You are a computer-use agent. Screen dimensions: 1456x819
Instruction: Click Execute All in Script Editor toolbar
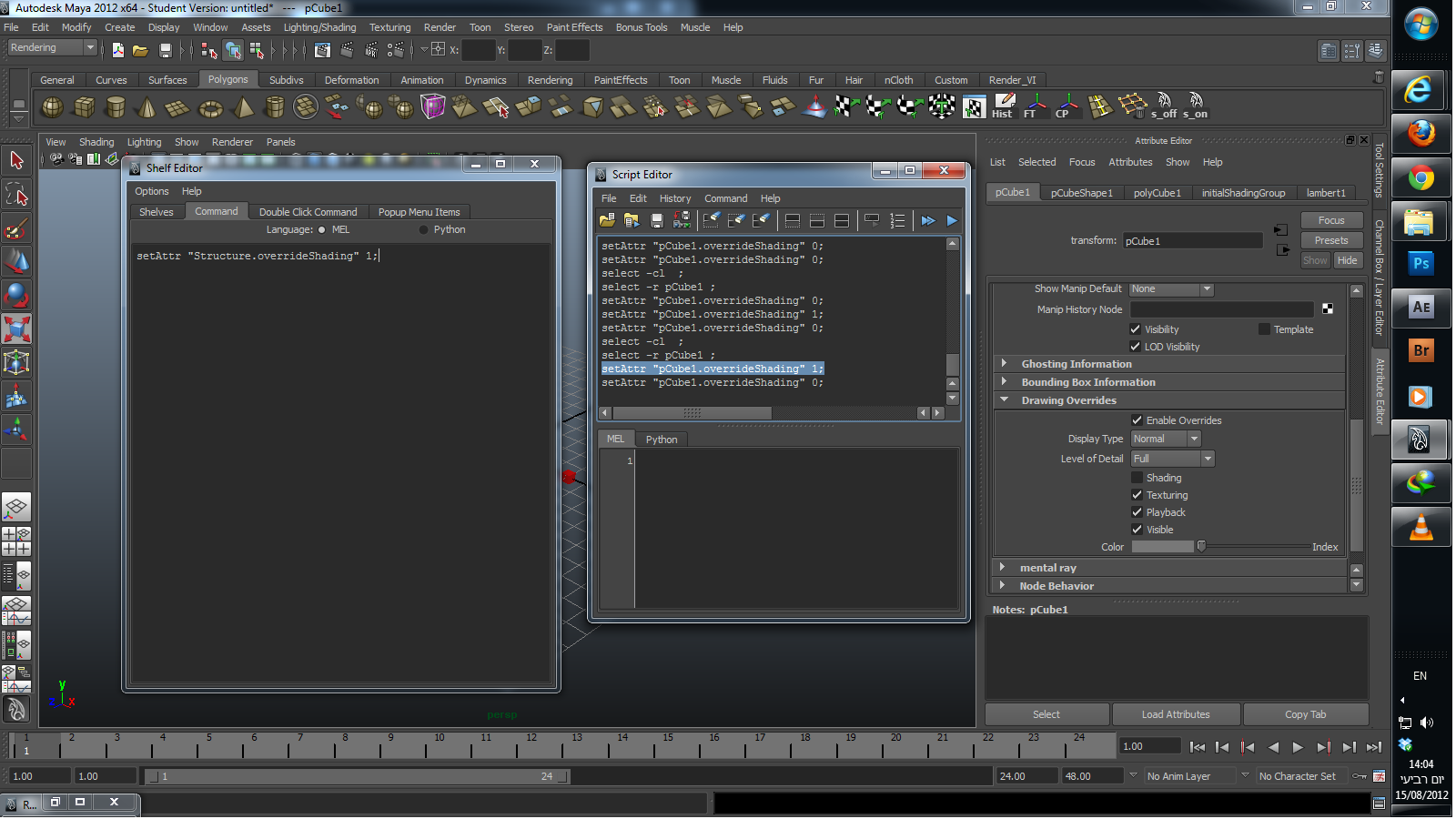click(x=927, y=220)
